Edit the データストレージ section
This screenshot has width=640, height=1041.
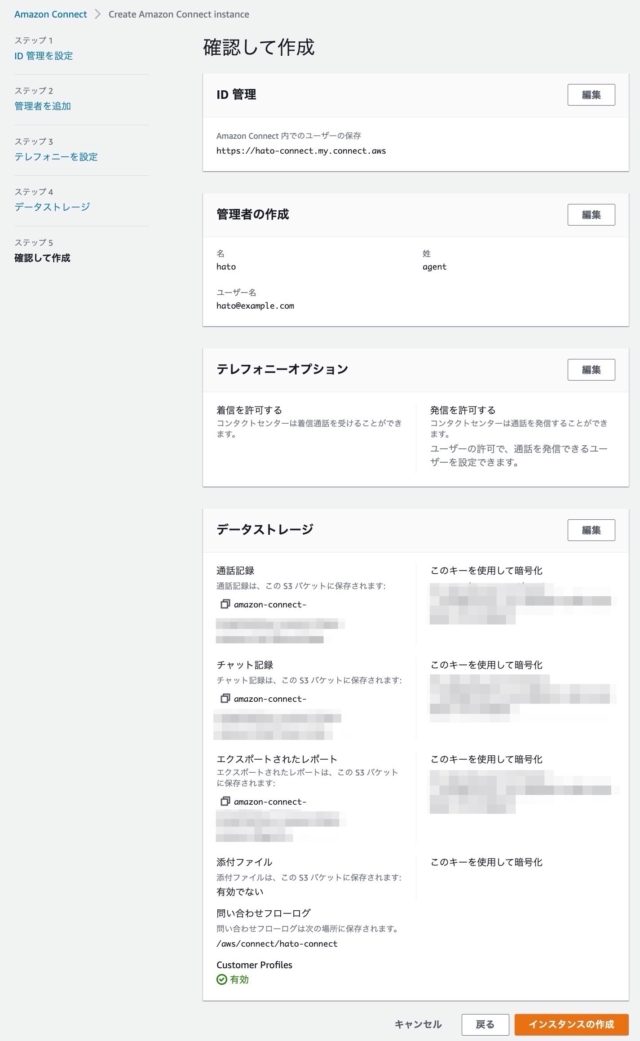click(x=591, y=530)
